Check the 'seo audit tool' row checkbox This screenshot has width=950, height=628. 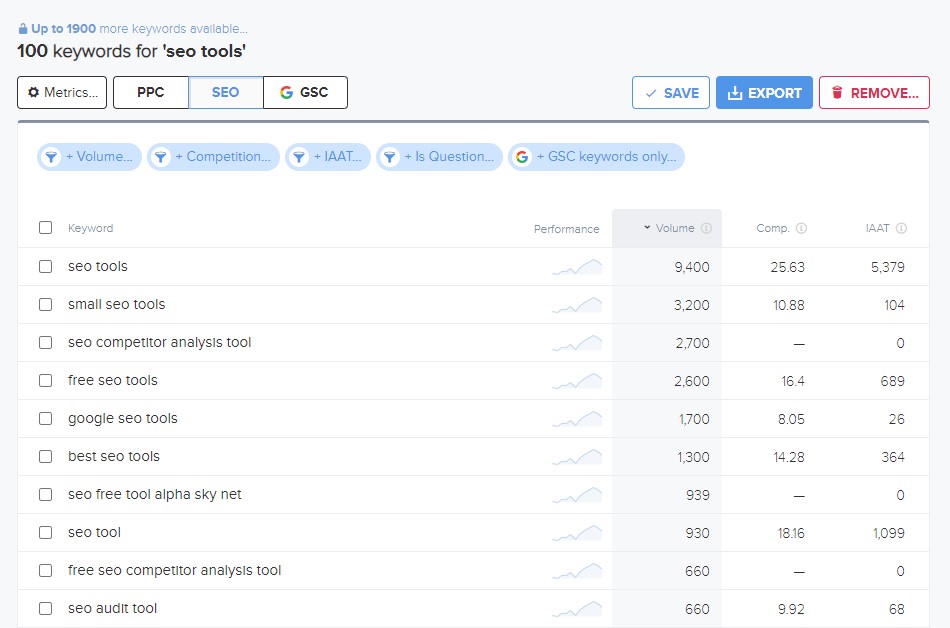click(45, 609)
